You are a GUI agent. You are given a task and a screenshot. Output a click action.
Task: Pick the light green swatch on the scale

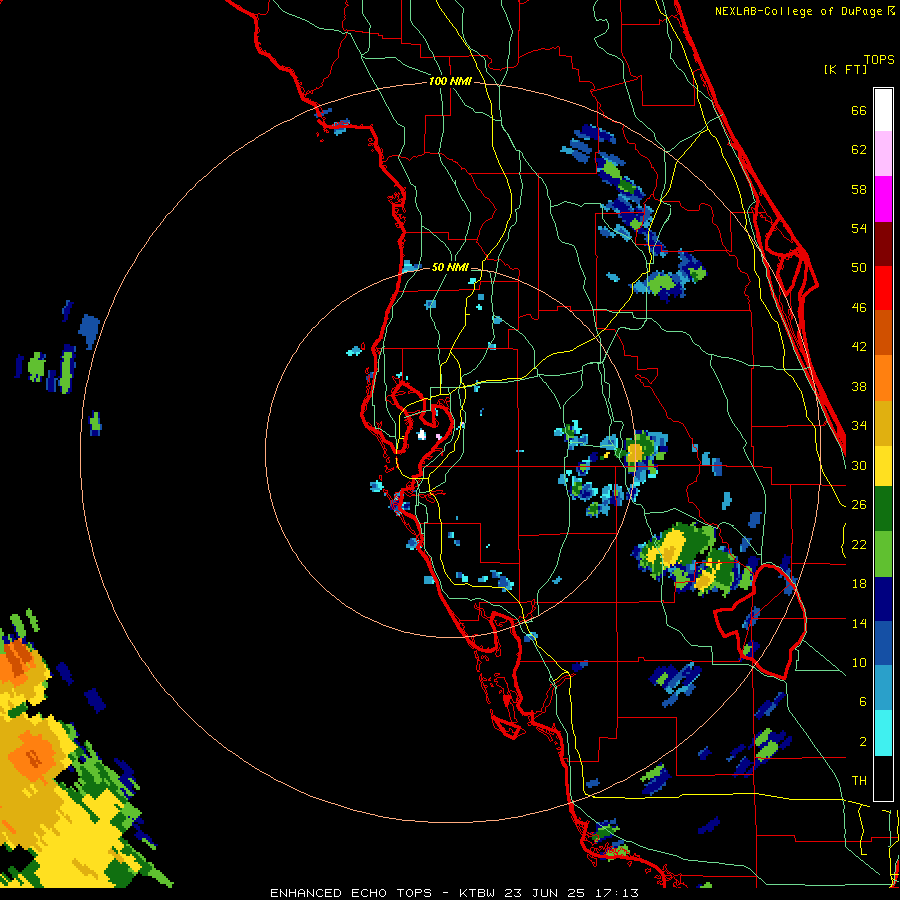tap(883, 554)
